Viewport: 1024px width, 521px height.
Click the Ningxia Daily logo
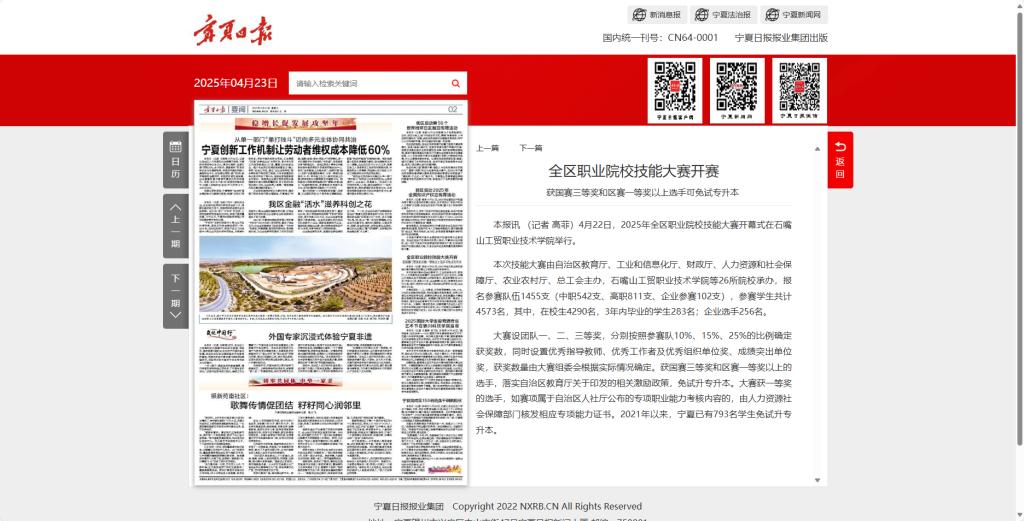pos(231,29)
